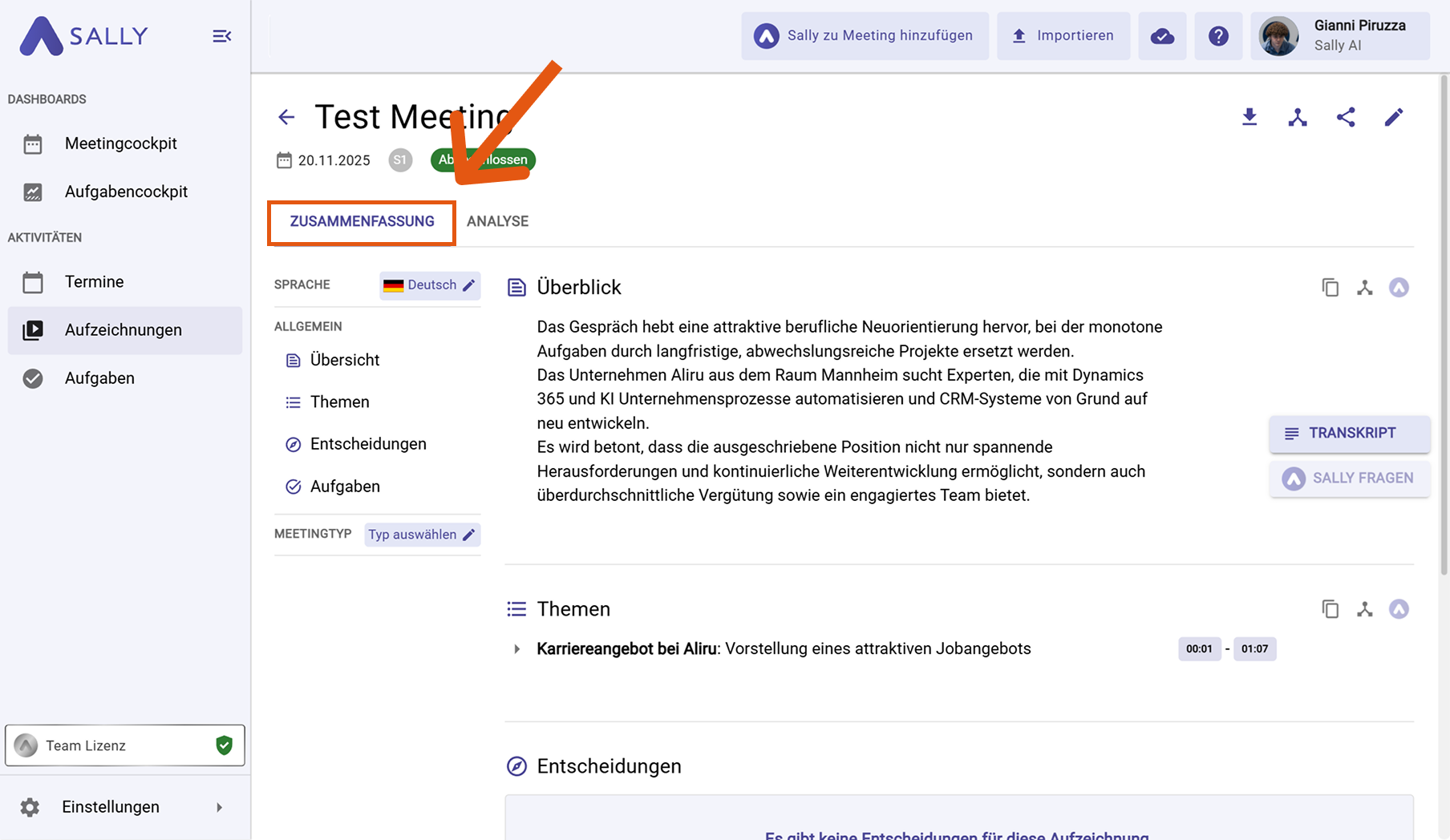Click the cloud sync icon
The image size is (1450, 840).
(x=1162, y=36)
